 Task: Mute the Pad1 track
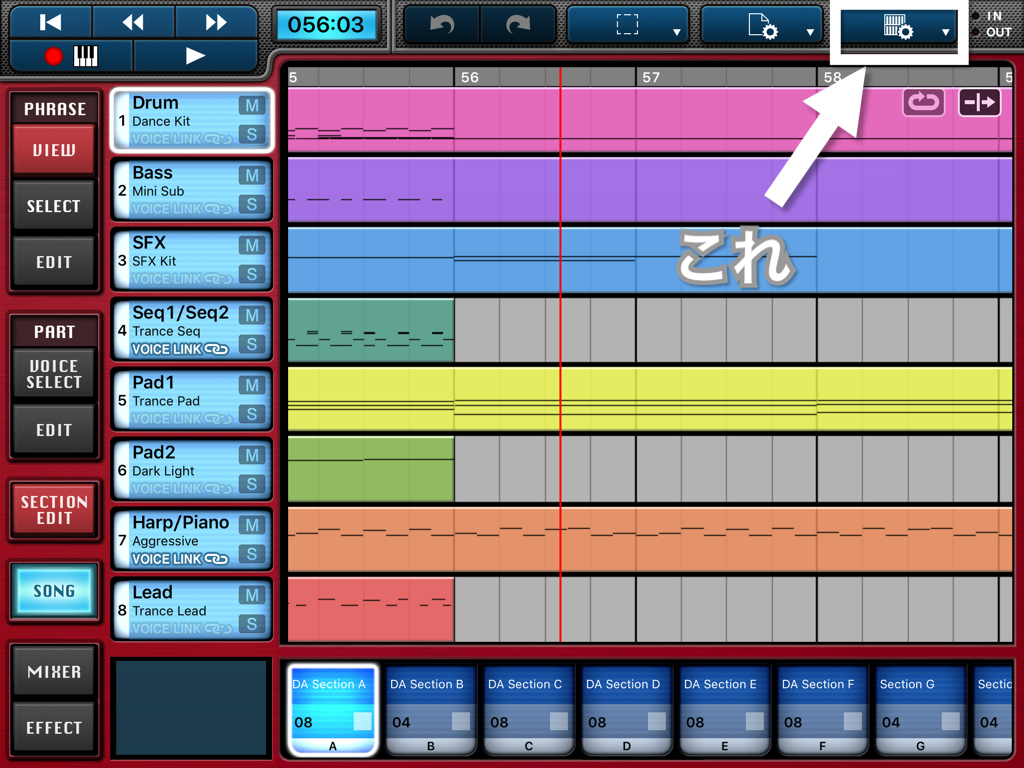pyautogui.click(x=252, y=385)
